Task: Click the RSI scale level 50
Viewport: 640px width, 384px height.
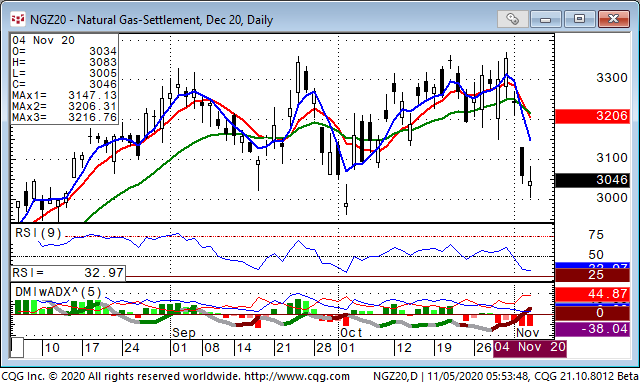Action: tap(596, 255)
